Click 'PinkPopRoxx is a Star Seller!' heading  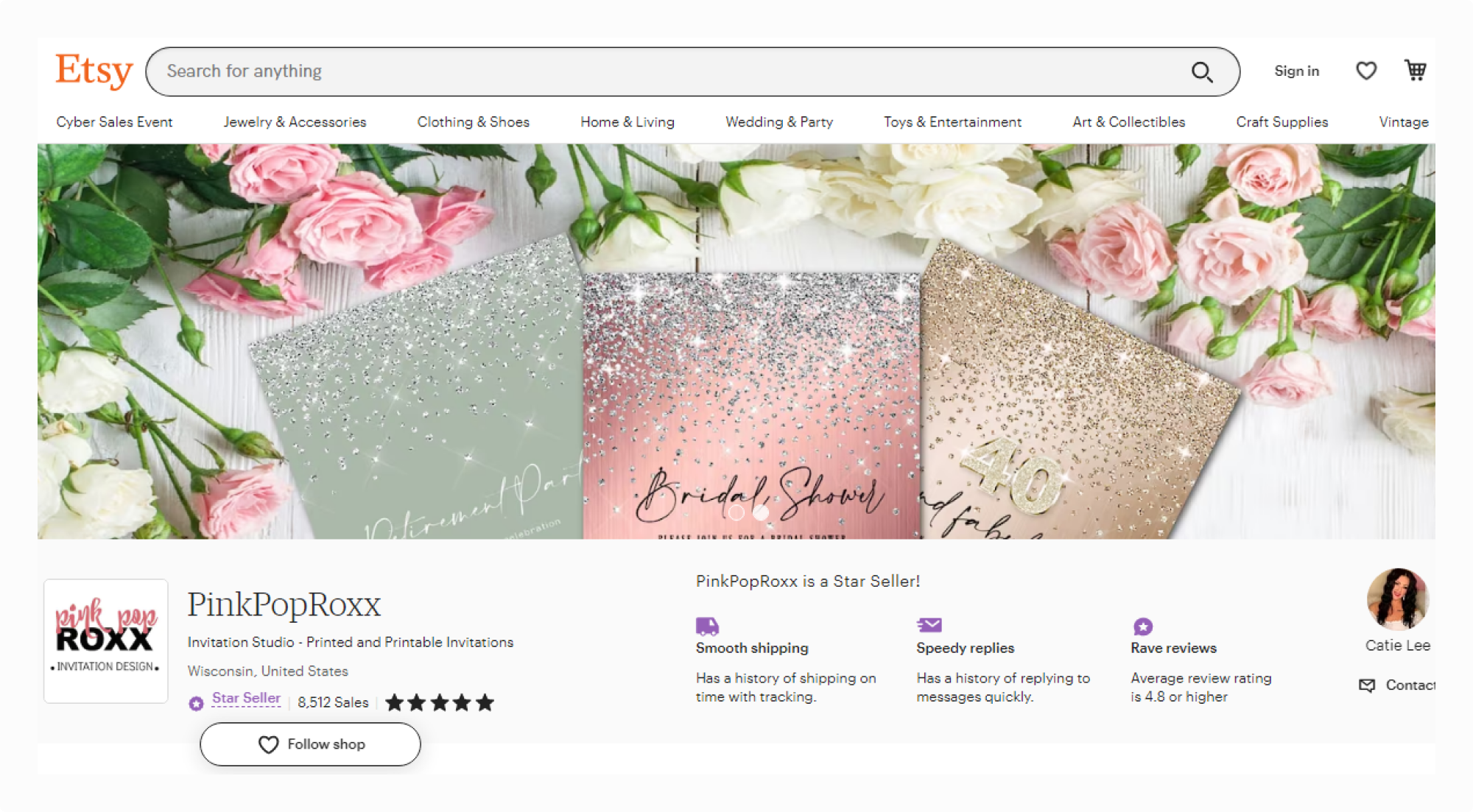point(808,582)
